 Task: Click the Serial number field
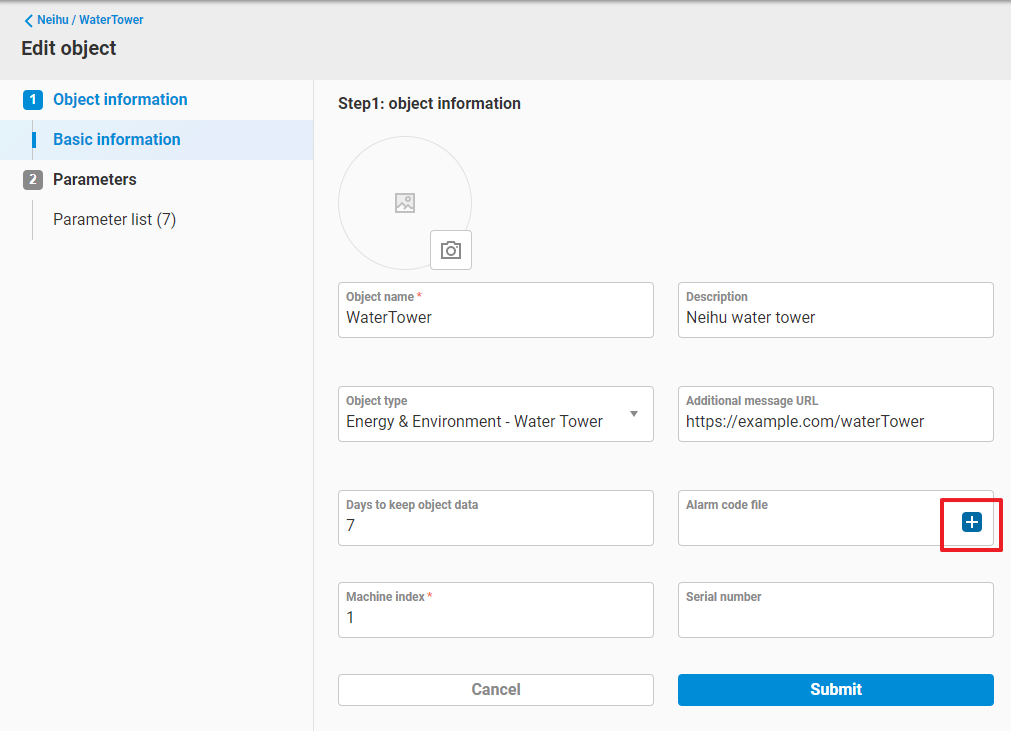tap(835, 618)
